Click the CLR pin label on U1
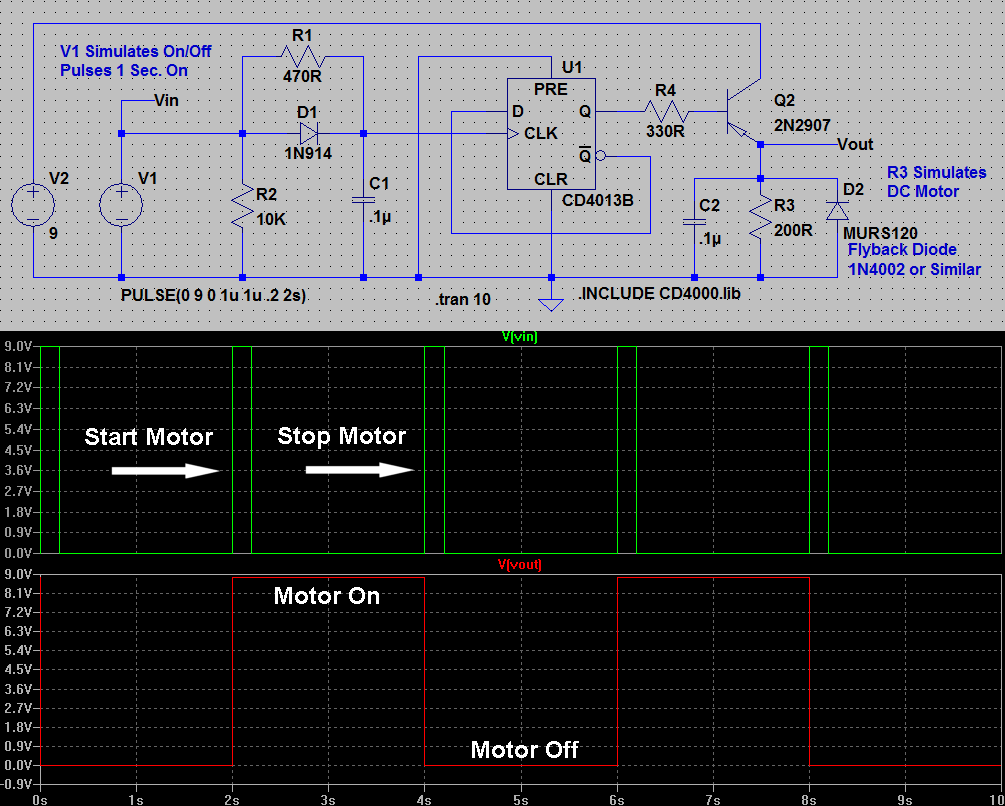Image resolution: width=1005 pixels, height=806 pixels. [x=551, y=179]
